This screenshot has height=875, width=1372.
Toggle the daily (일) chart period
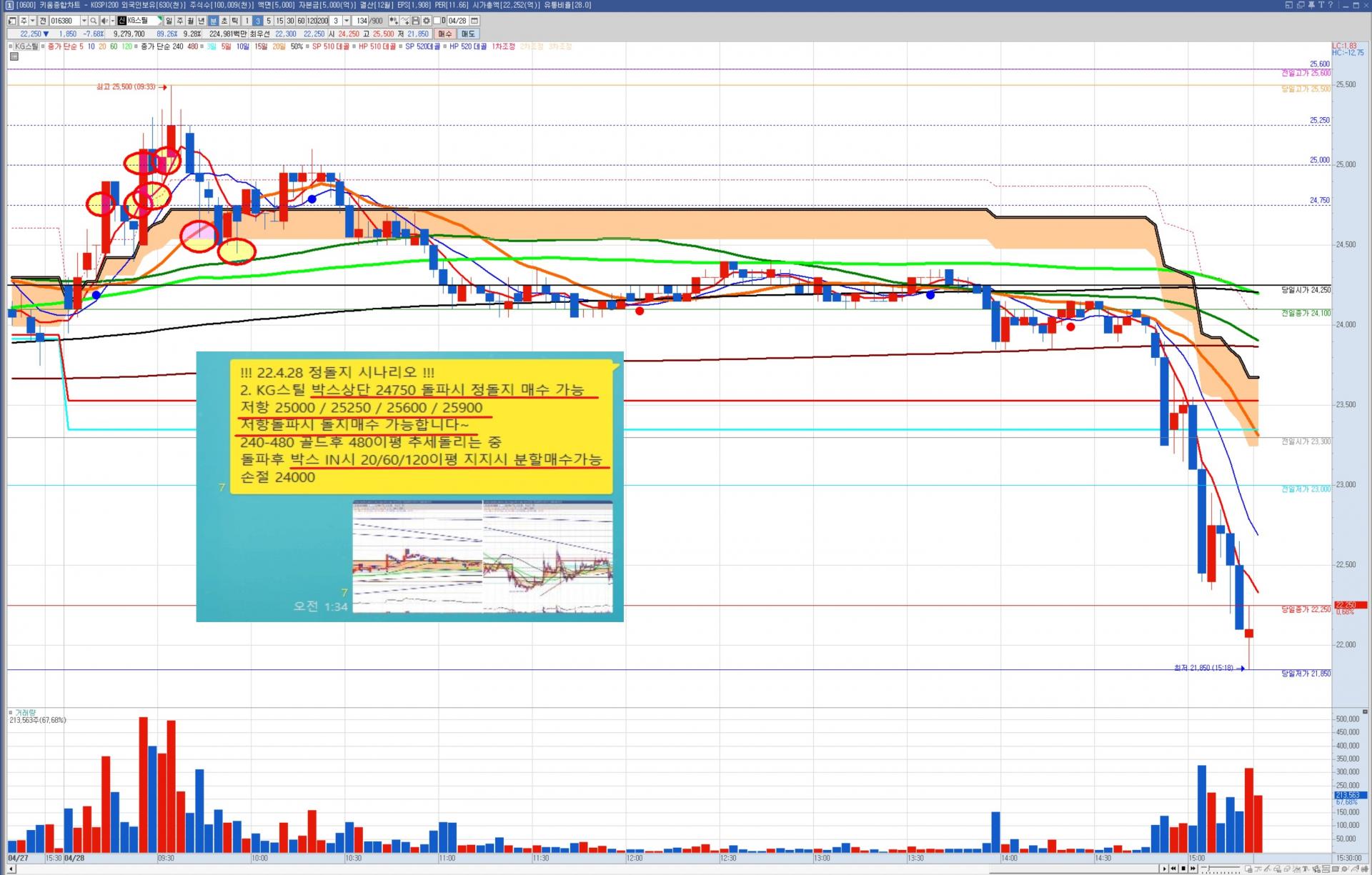click(x=169, y=21)
